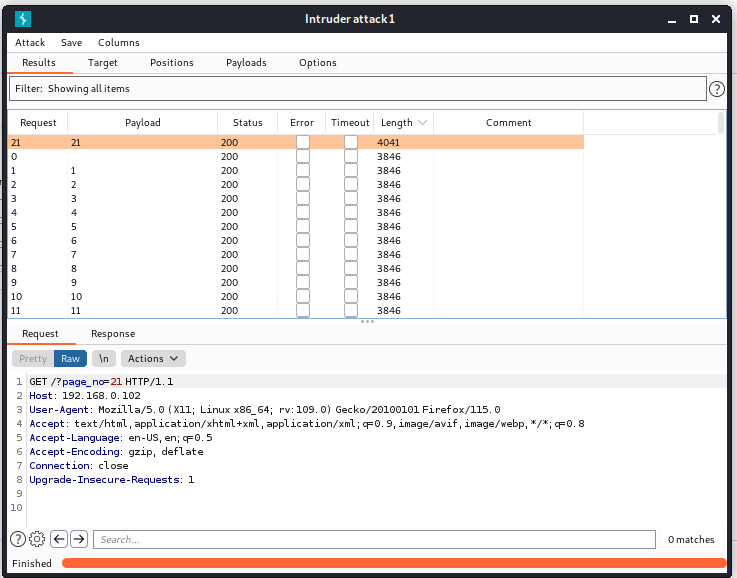The image size is (737, 578).
Task: Switch to the Positions tab
Action: (172, 62)
